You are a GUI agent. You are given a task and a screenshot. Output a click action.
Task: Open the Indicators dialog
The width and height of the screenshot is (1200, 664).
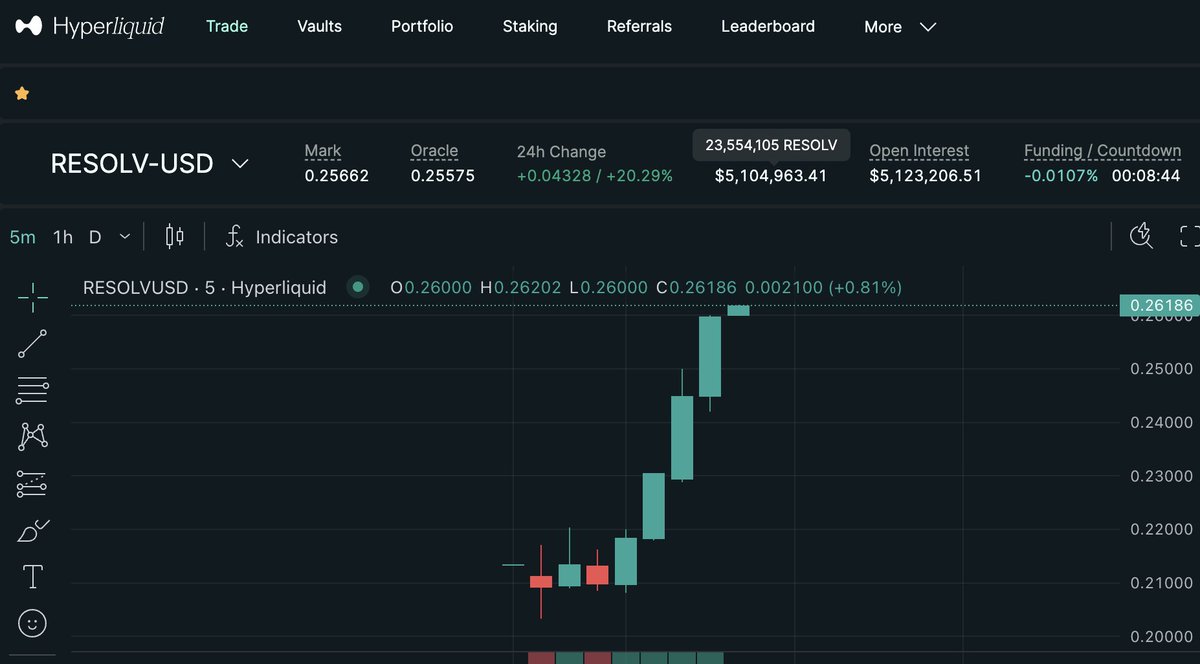282,237
